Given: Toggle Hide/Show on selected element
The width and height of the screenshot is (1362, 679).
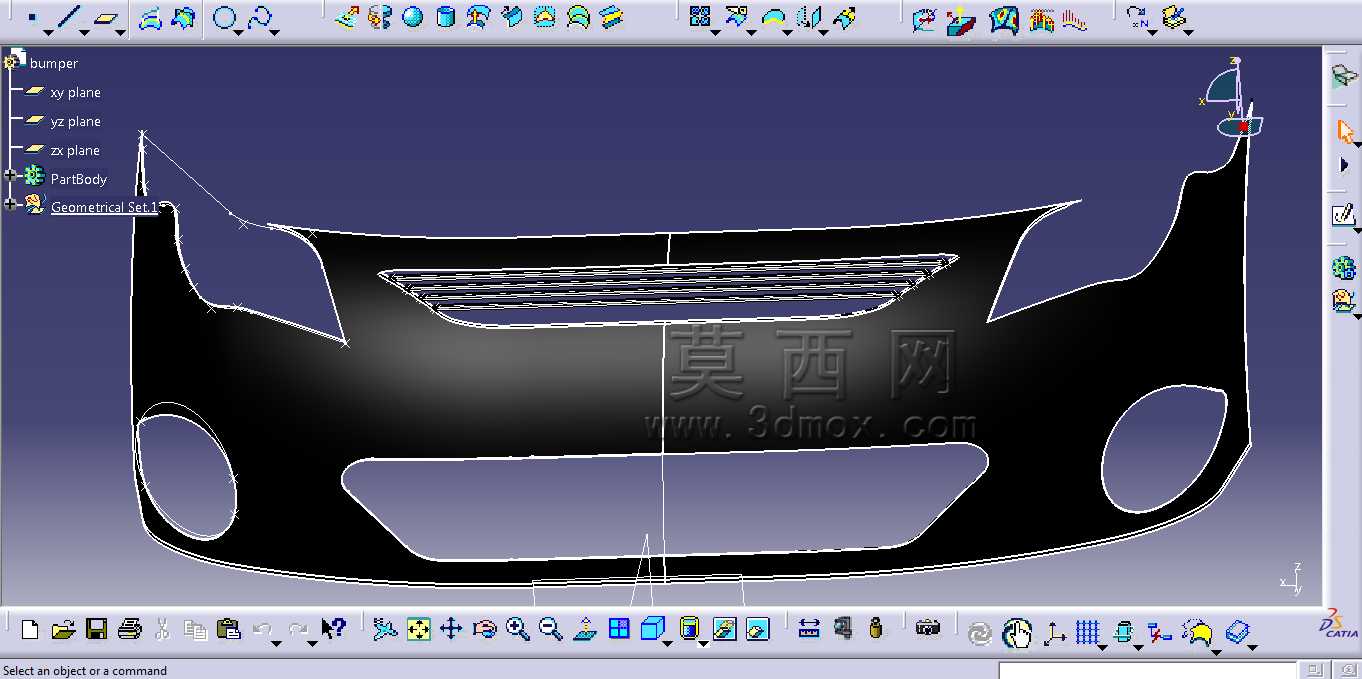Looking at the screenshot, I should point(724,629).
